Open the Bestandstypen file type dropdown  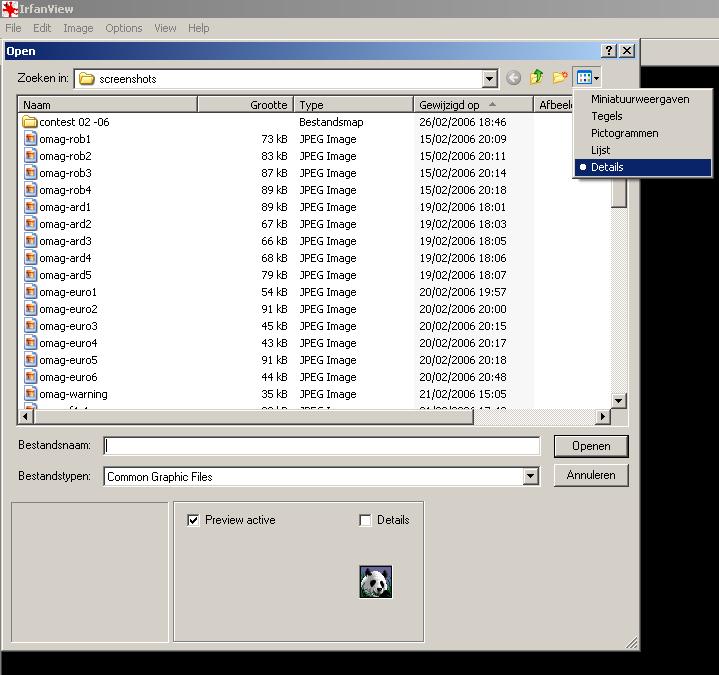[x=531, y=477]
